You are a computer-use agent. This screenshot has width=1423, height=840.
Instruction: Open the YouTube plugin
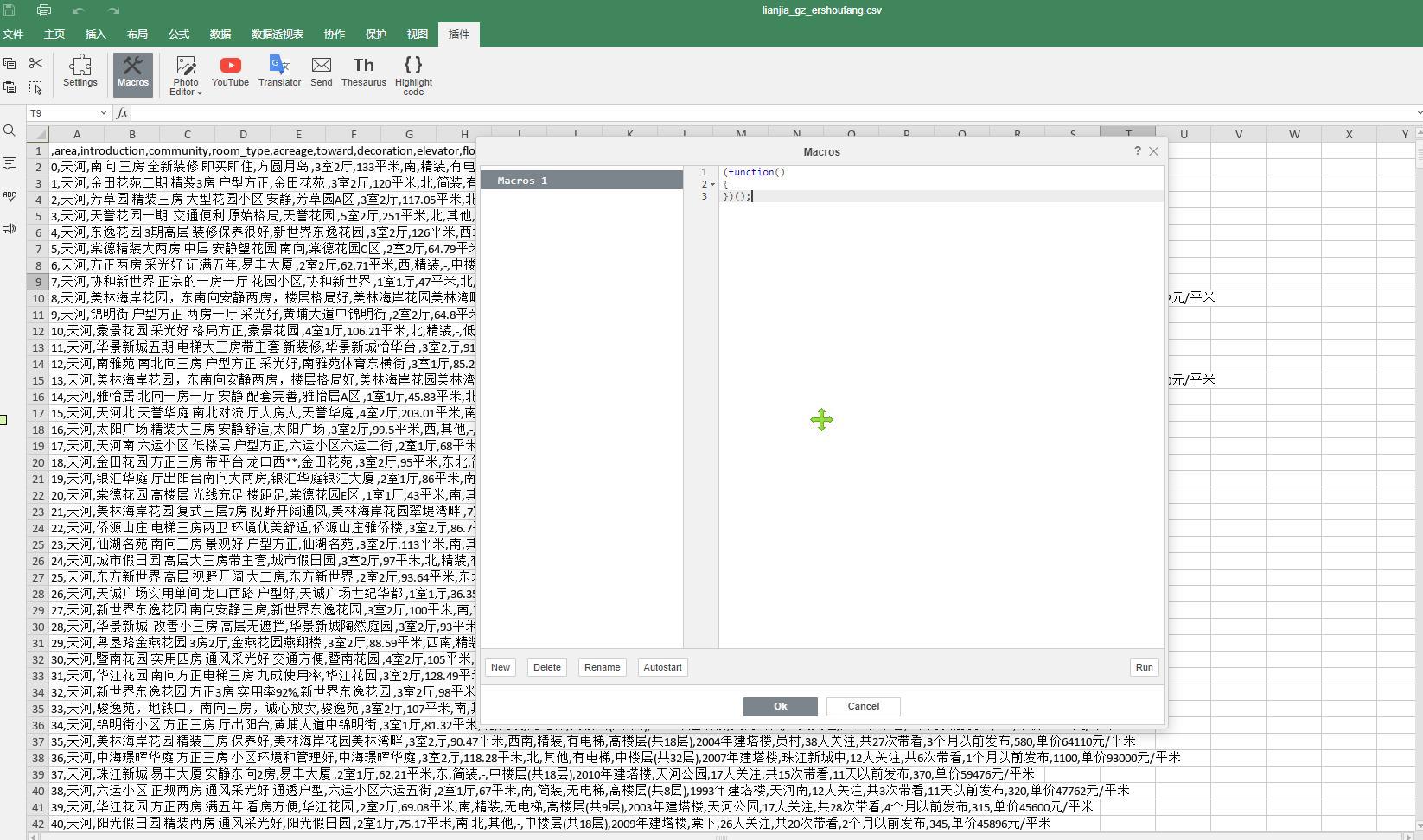[x=229, y=73]
